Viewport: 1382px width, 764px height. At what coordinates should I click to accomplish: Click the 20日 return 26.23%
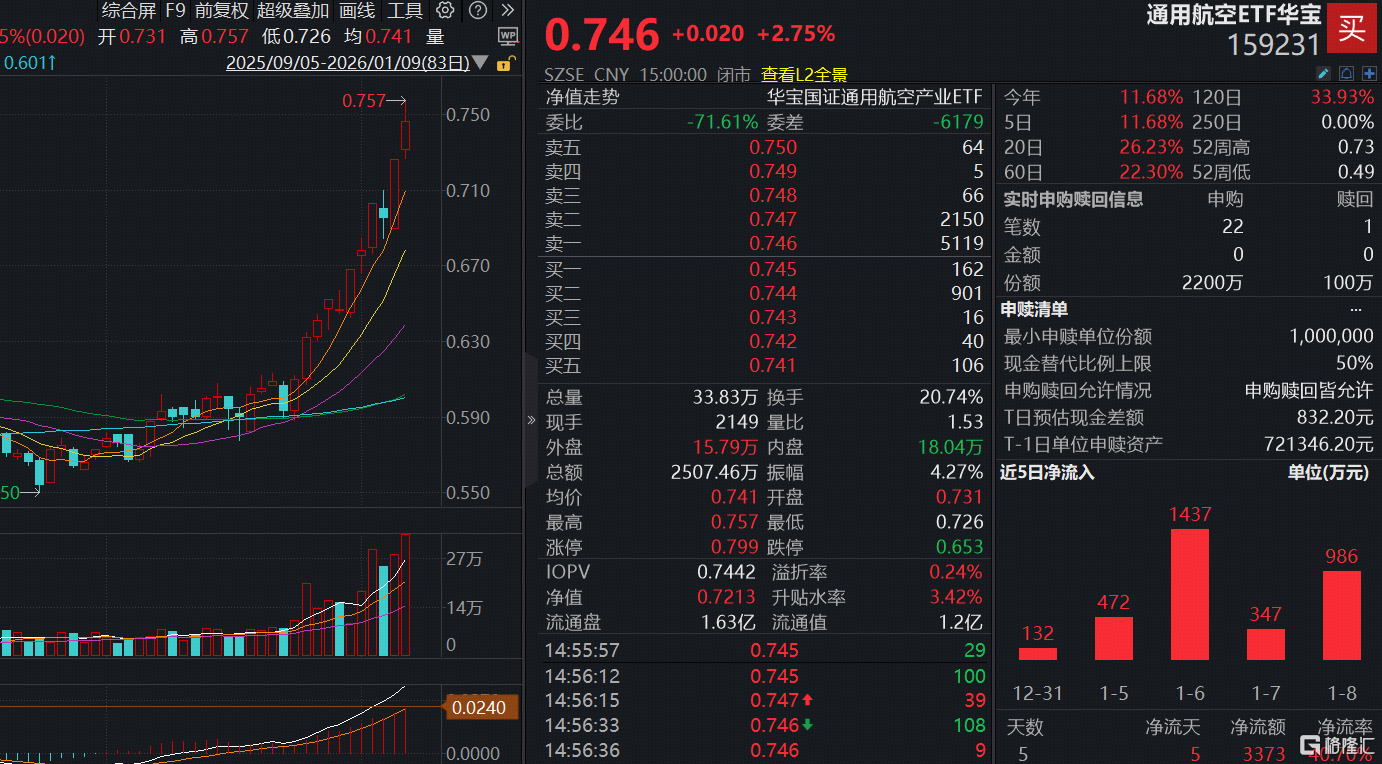pos(1152,147)
